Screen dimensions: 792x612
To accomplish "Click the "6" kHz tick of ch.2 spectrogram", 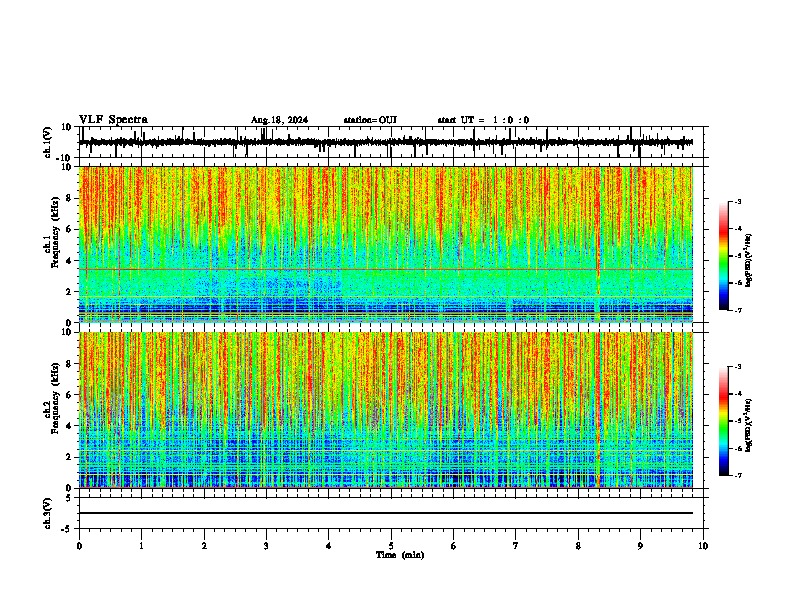I will coord(71,395).
